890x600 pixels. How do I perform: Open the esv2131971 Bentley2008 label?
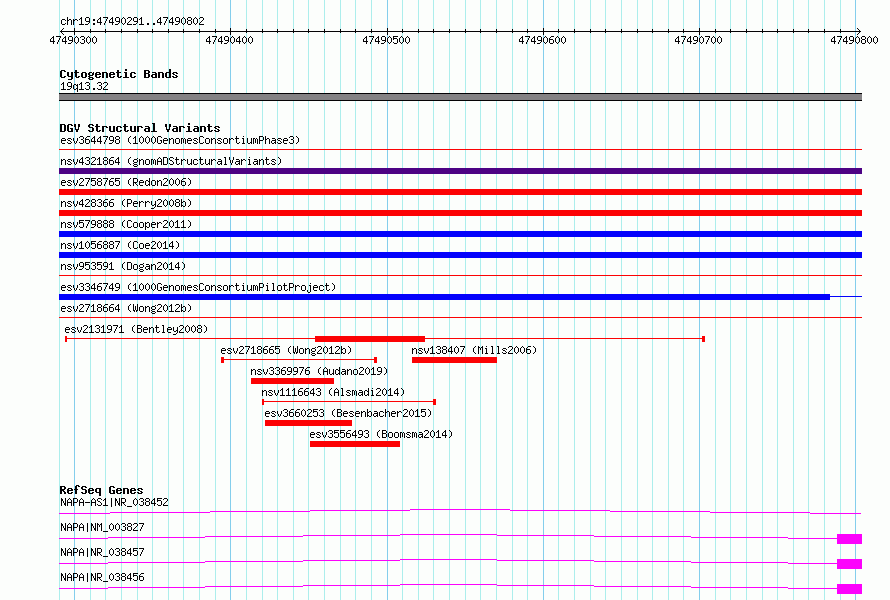136,329
